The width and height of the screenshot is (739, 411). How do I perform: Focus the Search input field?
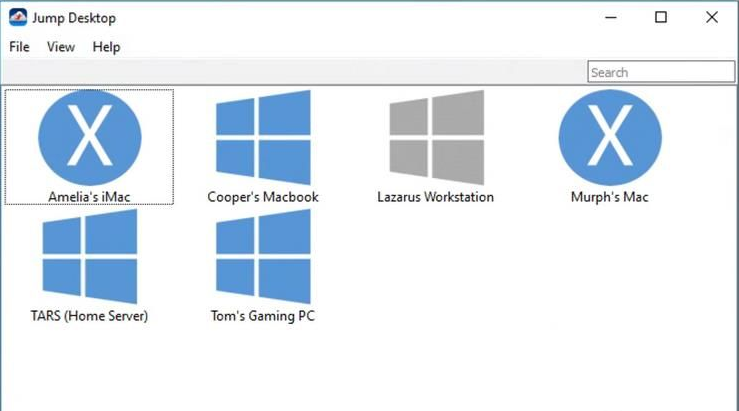[x=661, y=72]
